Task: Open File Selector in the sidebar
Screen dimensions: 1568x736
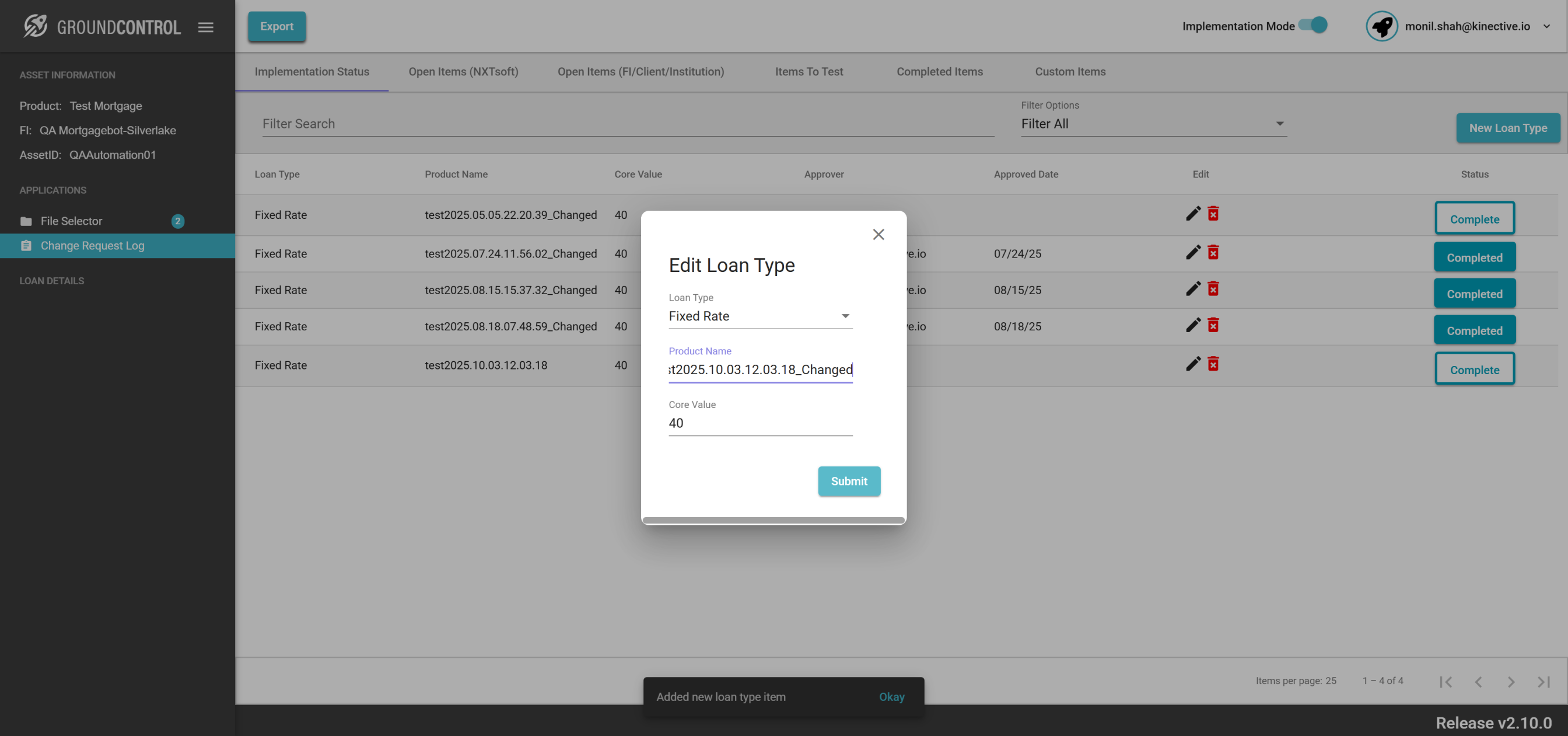Action: pyautogui.click(x=71, y=221)
